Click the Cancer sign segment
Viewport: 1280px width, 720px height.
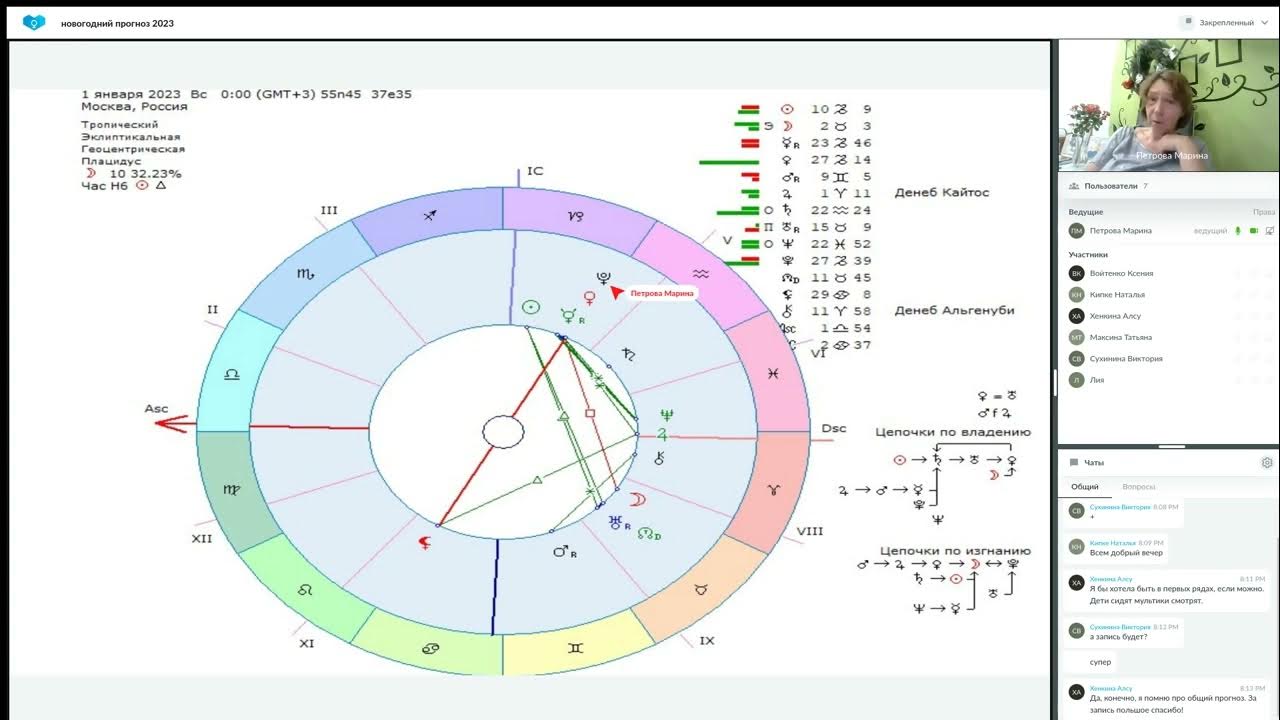pyautogui.click(x=429, y=648)
